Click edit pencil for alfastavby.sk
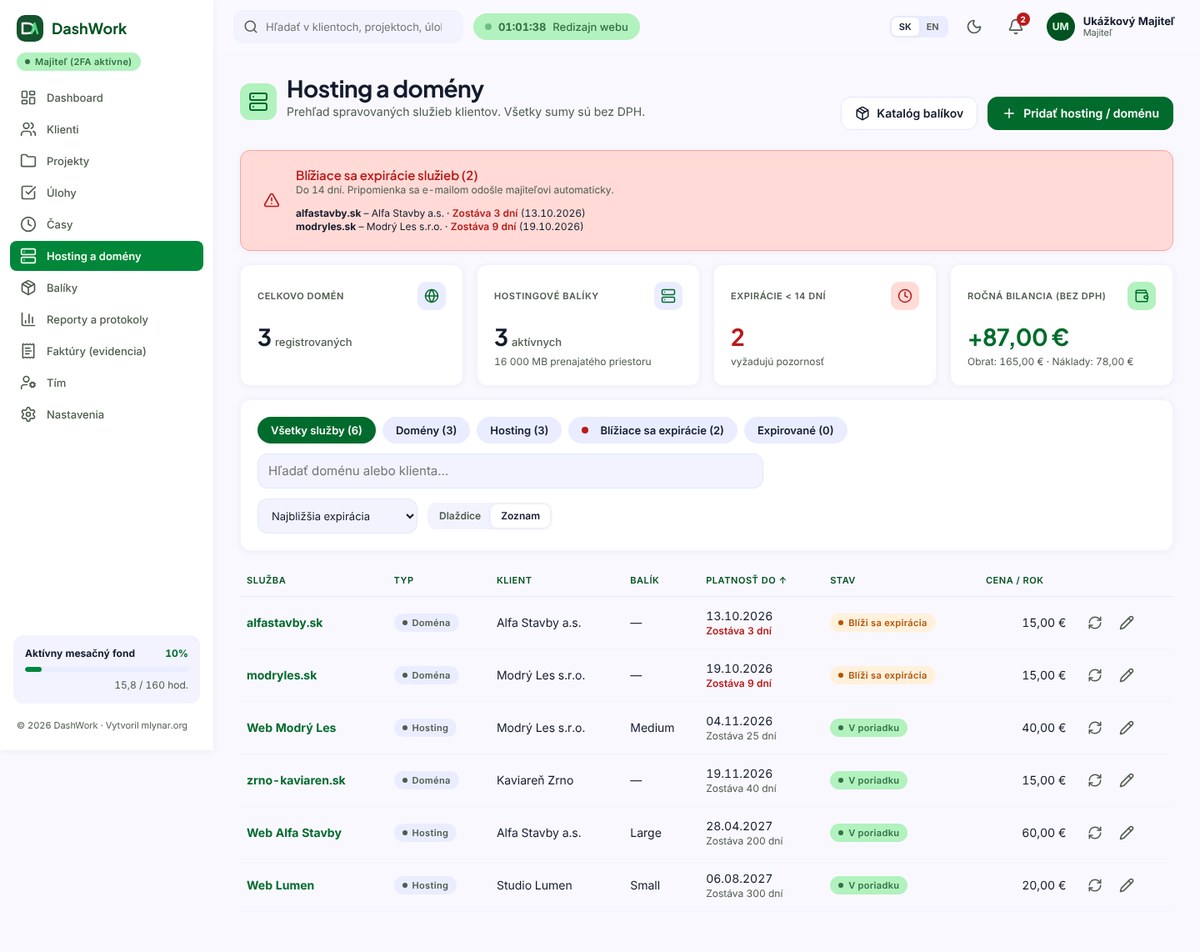Screen dimensions: 1200x952 1127,622
